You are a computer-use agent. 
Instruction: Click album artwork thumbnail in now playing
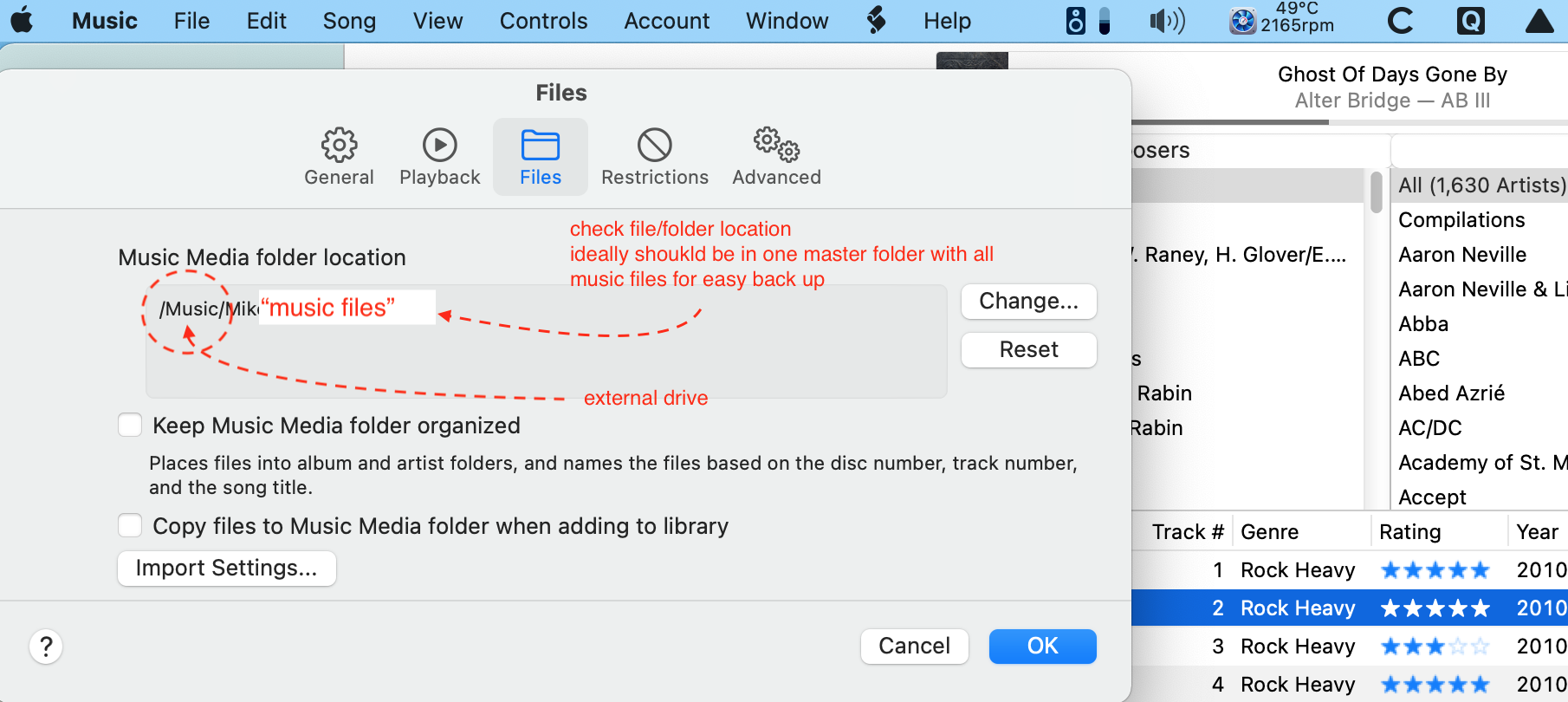[x=972, y=61]
